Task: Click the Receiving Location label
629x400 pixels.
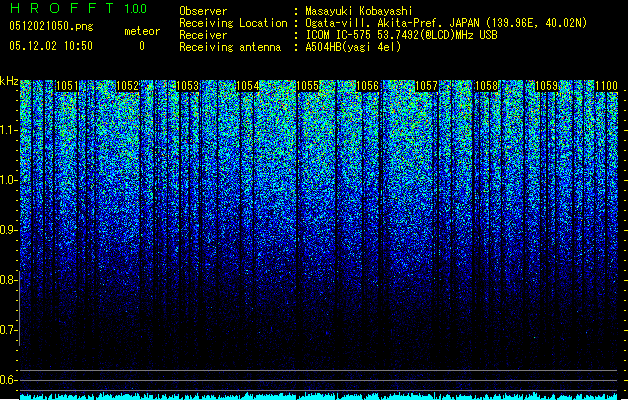Action: (233, 23)
